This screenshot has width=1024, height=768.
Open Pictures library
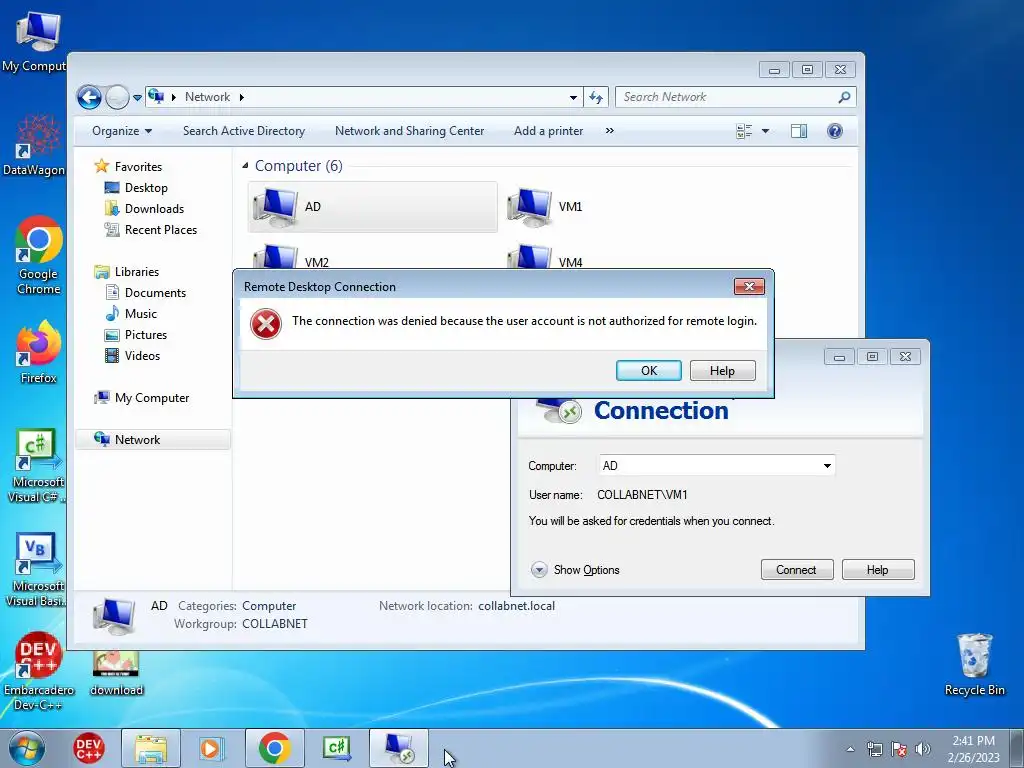point(136,334)
